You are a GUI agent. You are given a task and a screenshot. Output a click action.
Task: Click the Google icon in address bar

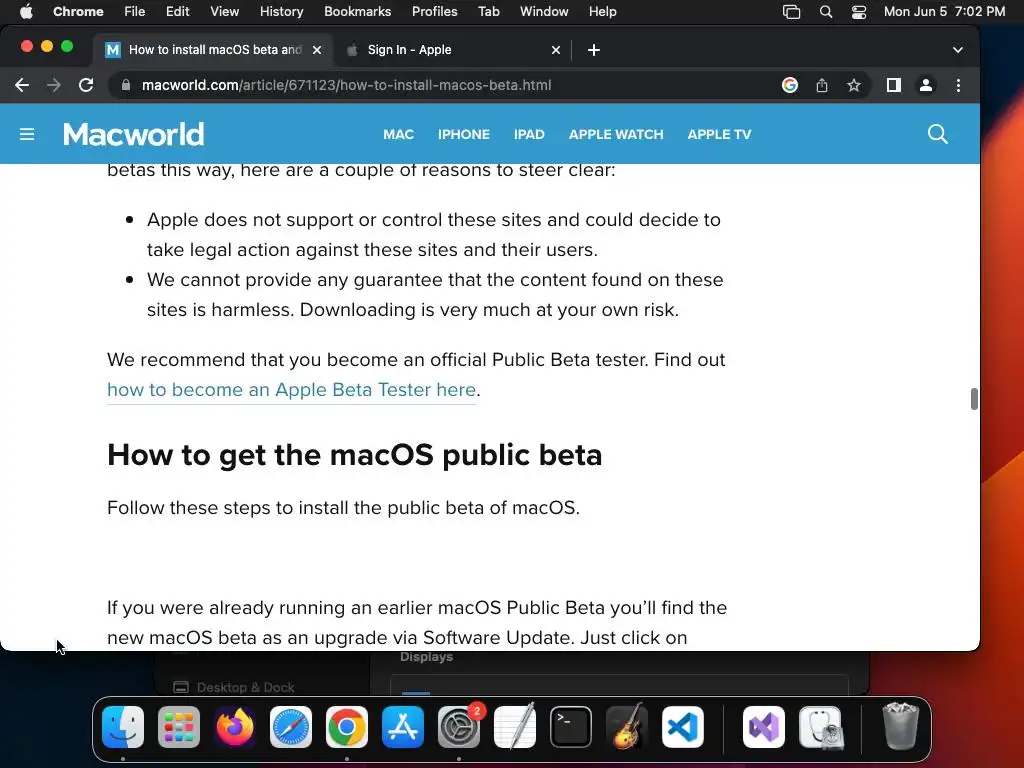(x=790, y=85)
